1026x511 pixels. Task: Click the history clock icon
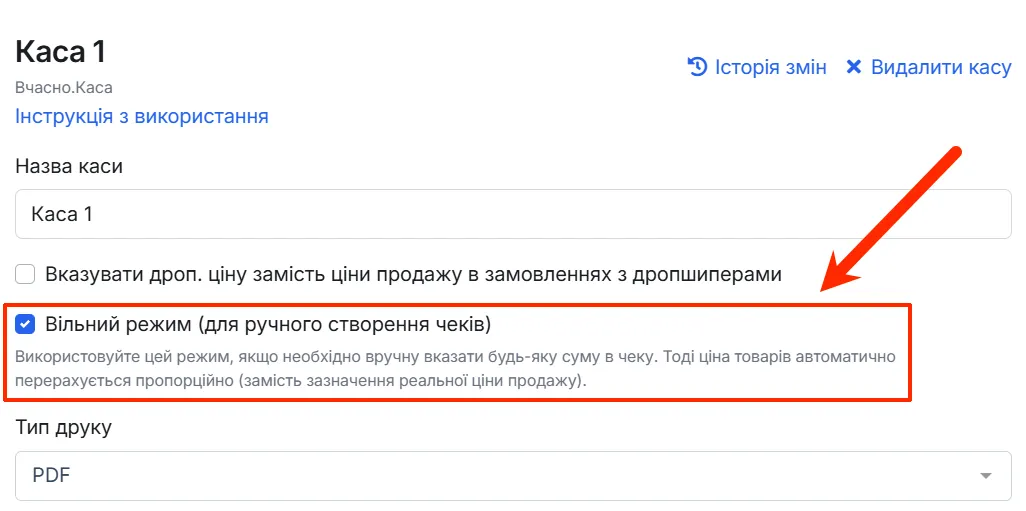tap(698, 67)
